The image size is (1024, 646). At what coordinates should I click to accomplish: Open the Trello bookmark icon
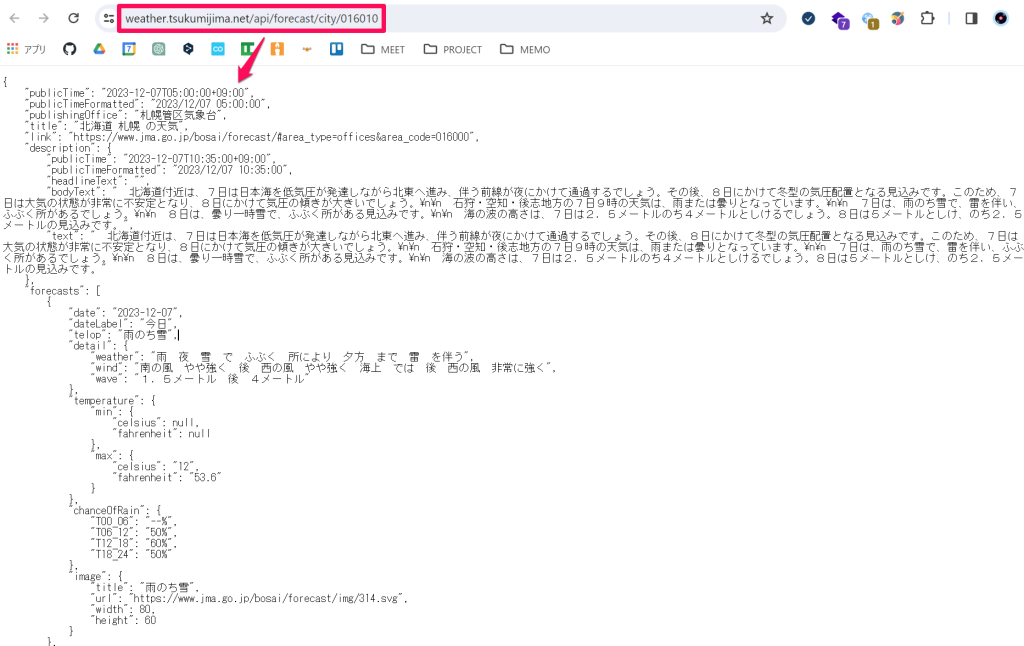pos(337,48)
